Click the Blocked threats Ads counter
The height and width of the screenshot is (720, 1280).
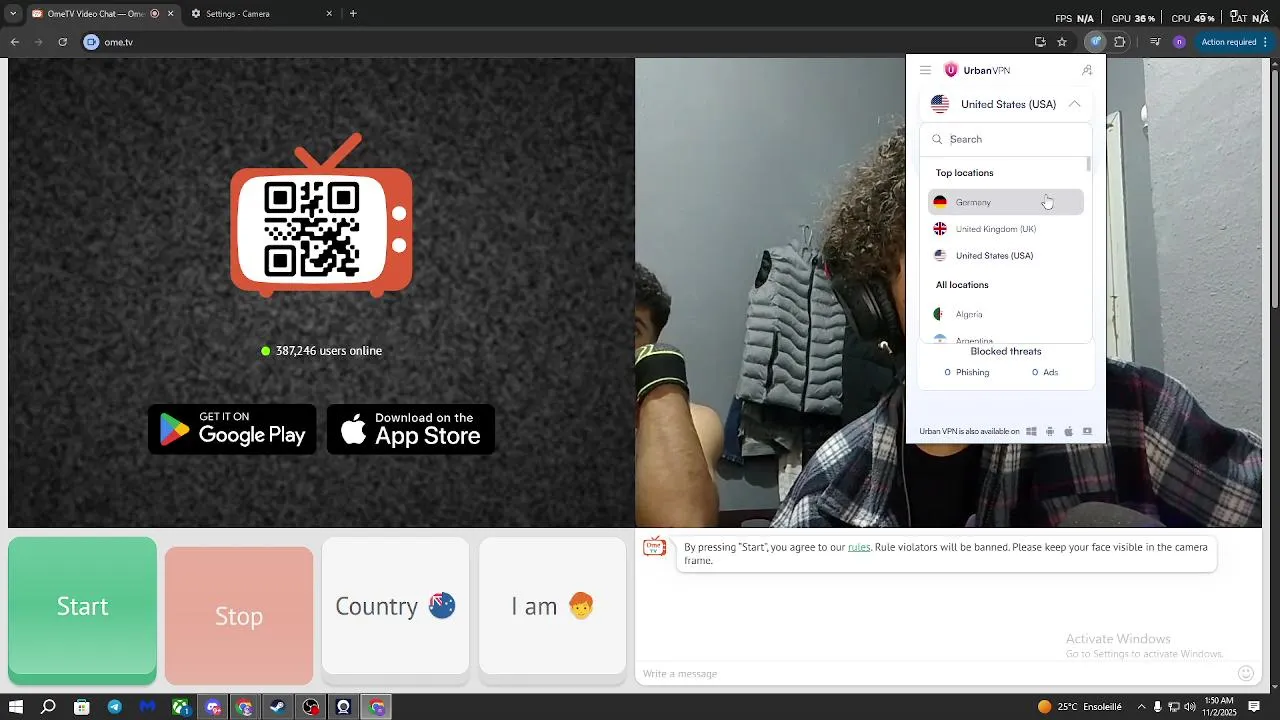click(1045, 372)
